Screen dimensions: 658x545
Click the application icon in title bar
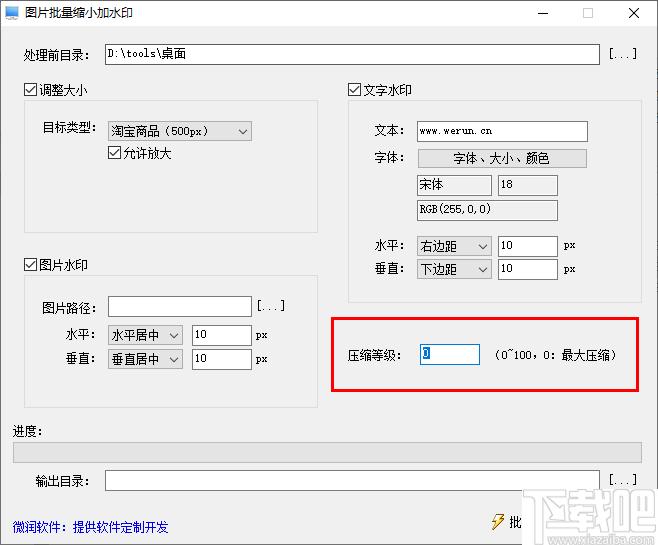12,13
